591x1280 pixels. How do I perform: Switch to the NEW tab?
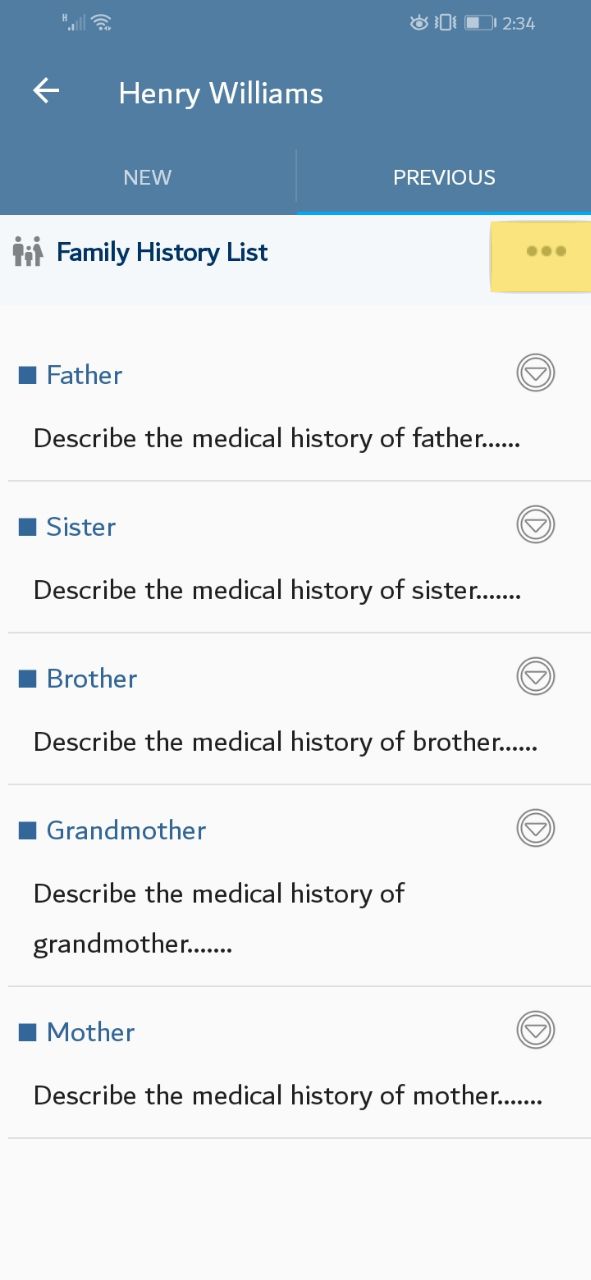148,177
